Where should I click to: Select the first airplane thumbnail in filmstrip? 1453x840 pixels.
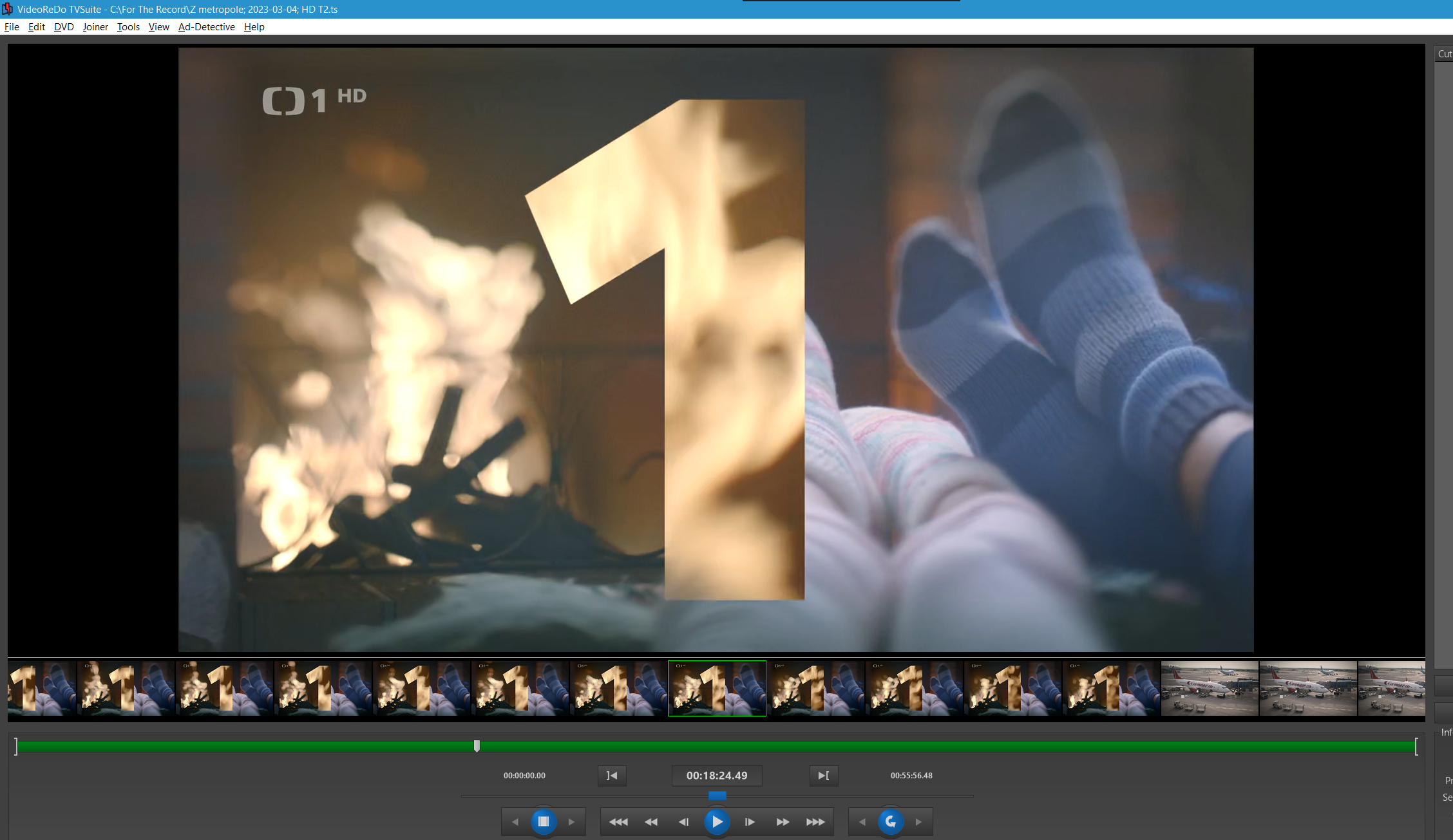click(1209, 689)
